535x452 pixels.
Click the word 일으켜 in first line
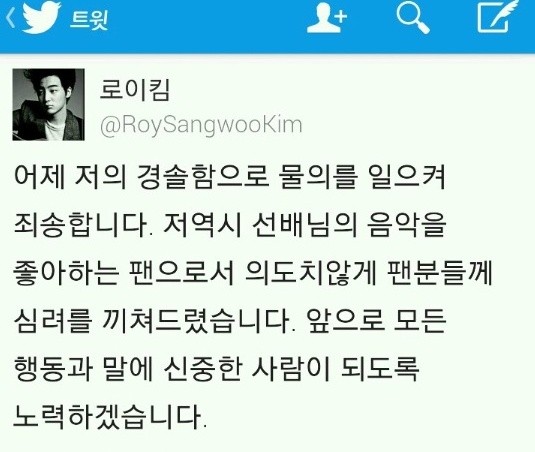click(x=407, y=178)
